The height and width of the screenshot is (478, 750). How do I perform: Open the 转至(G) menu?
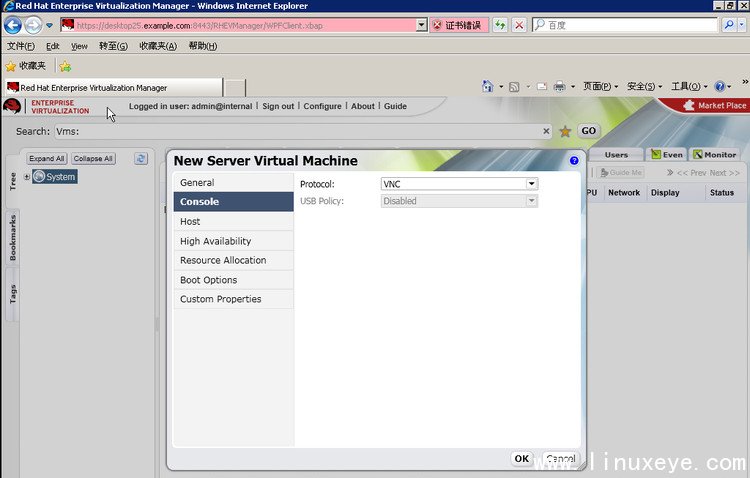(x=113, y=46)
